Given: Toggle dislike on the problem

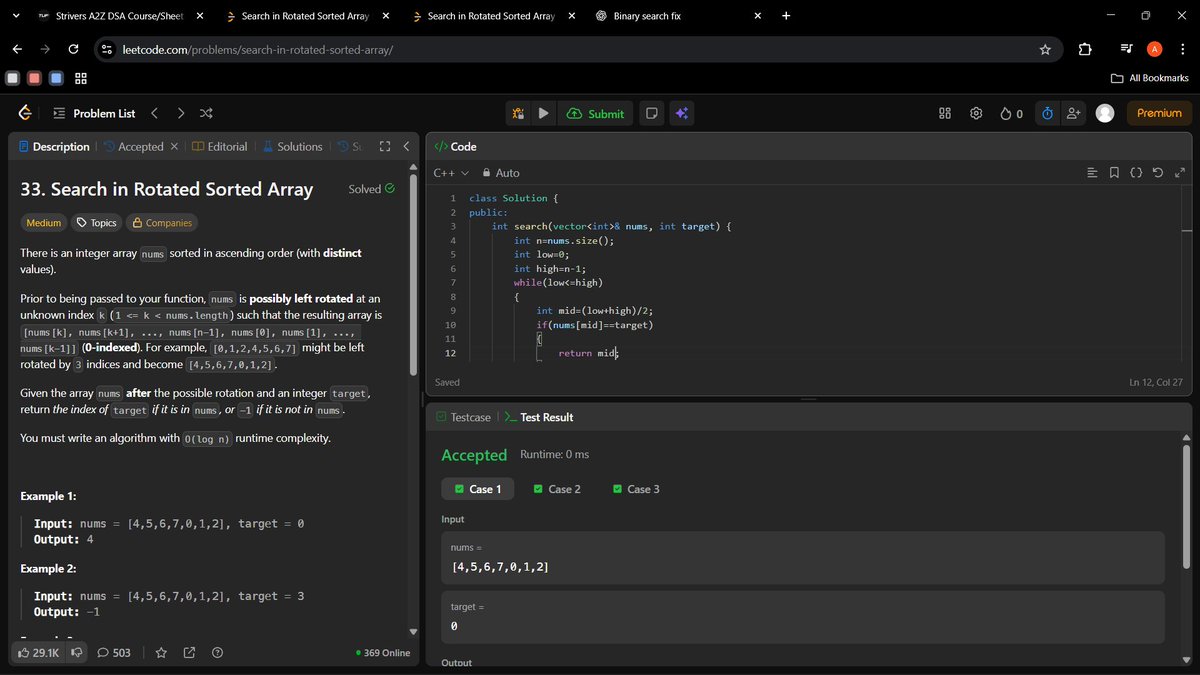Looking at the screenshot, I should coord(77,652).
